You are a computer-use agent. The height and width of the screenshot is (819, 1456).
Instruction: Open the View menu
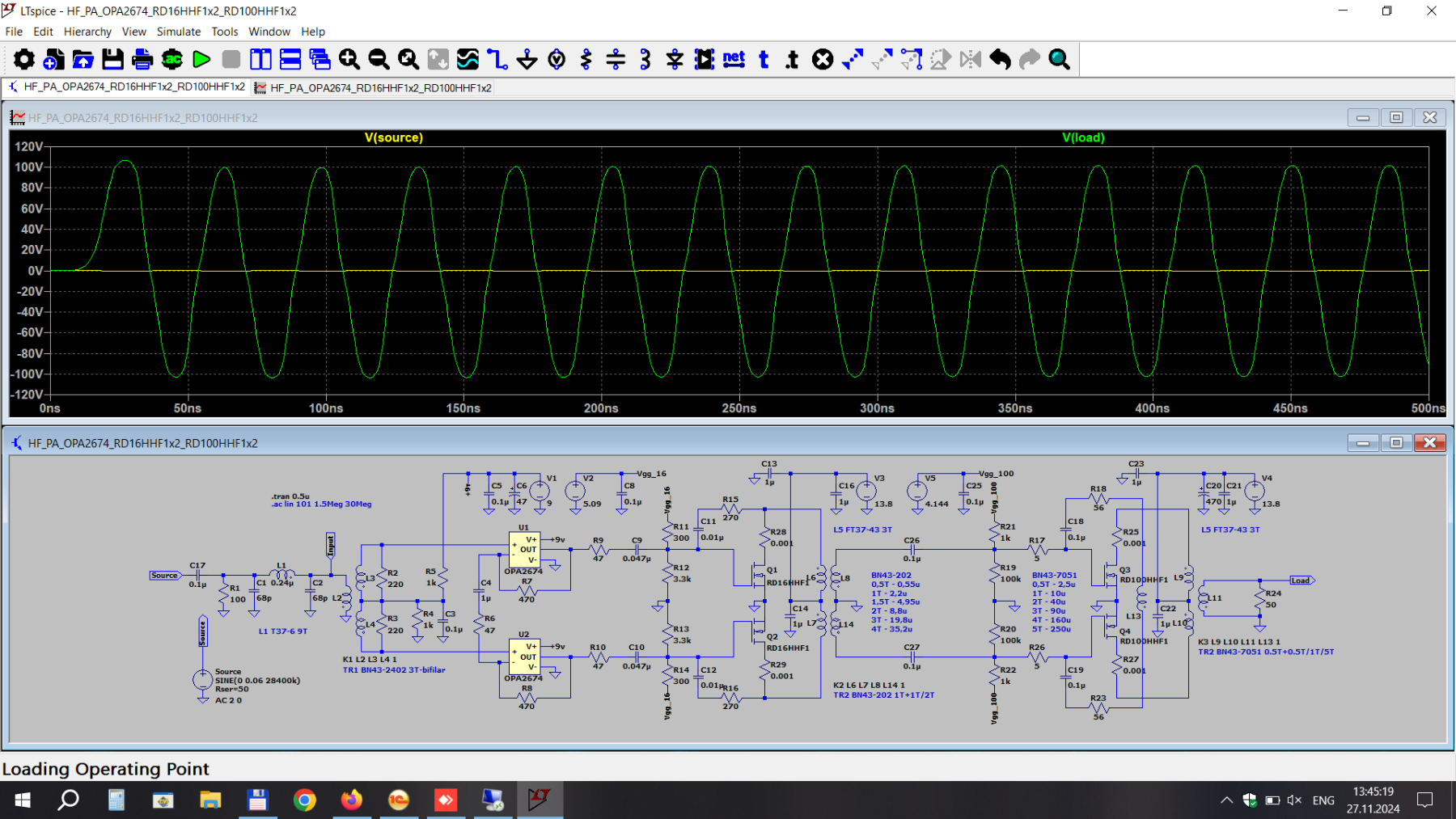pos(134,32)
